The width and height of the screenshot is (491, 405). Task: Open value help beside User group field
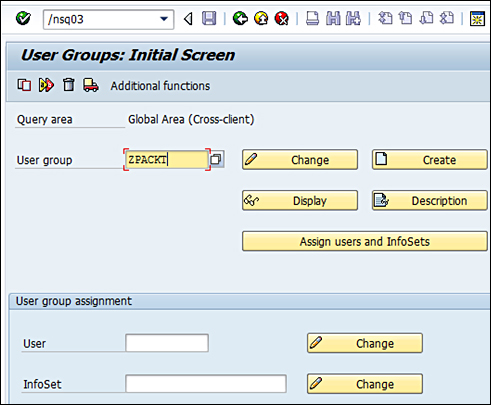tap(216, 159)
